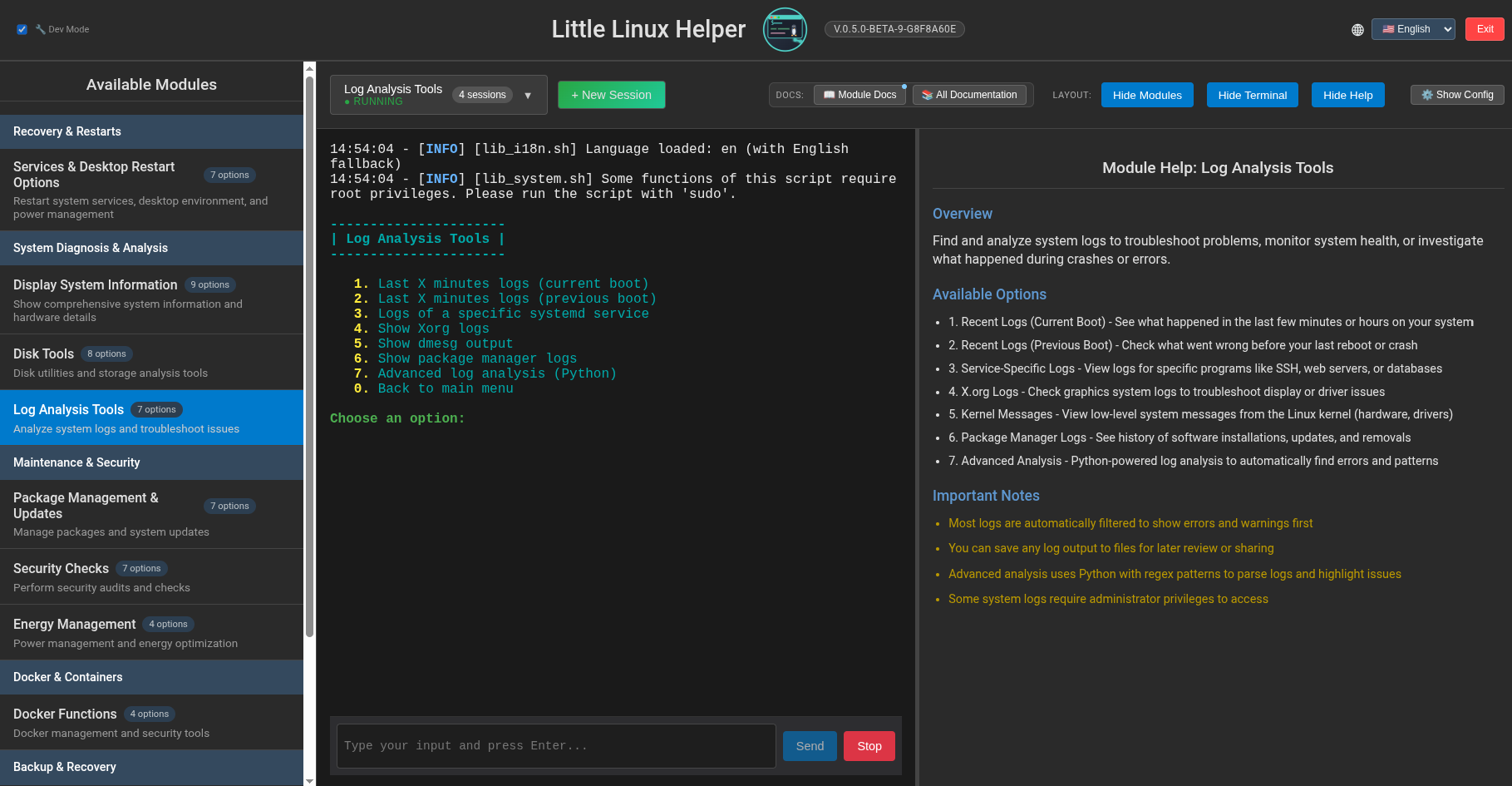Screen dimensions: 1512x786
Task: Collapse the Maintenance & Security category
Action: tap(151, 462)
